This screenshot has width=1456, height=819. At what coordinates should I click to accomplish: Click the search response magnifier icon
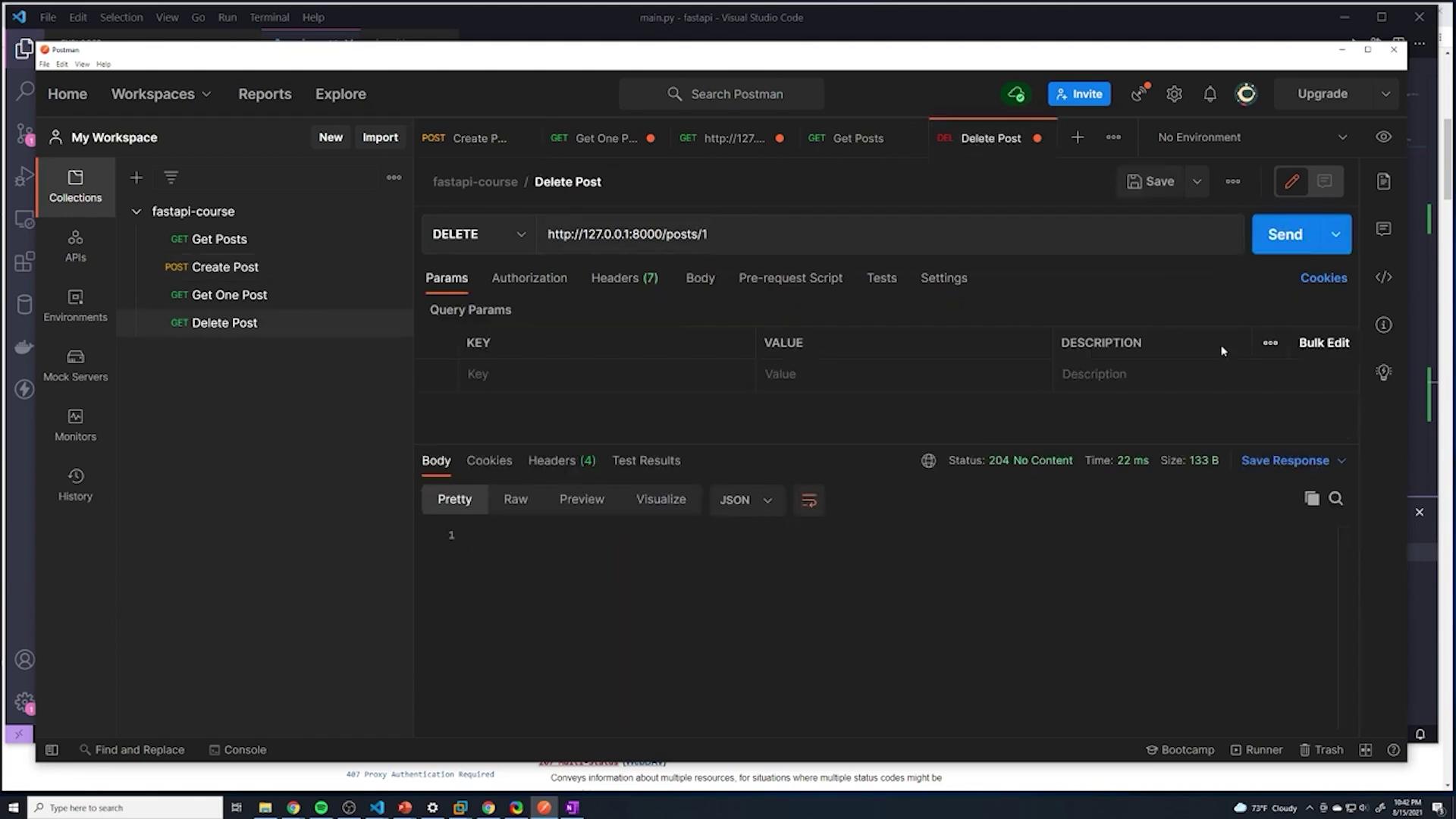tap(1336, 498)
